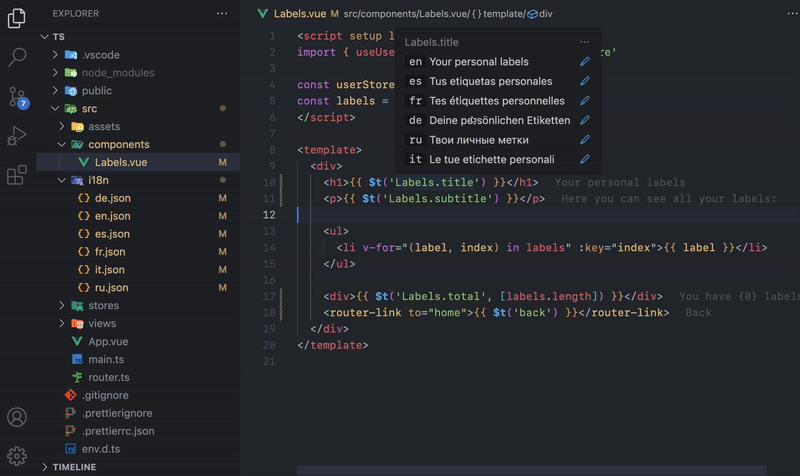Click the App.vue Vue file icon

(x=77, y=341)
